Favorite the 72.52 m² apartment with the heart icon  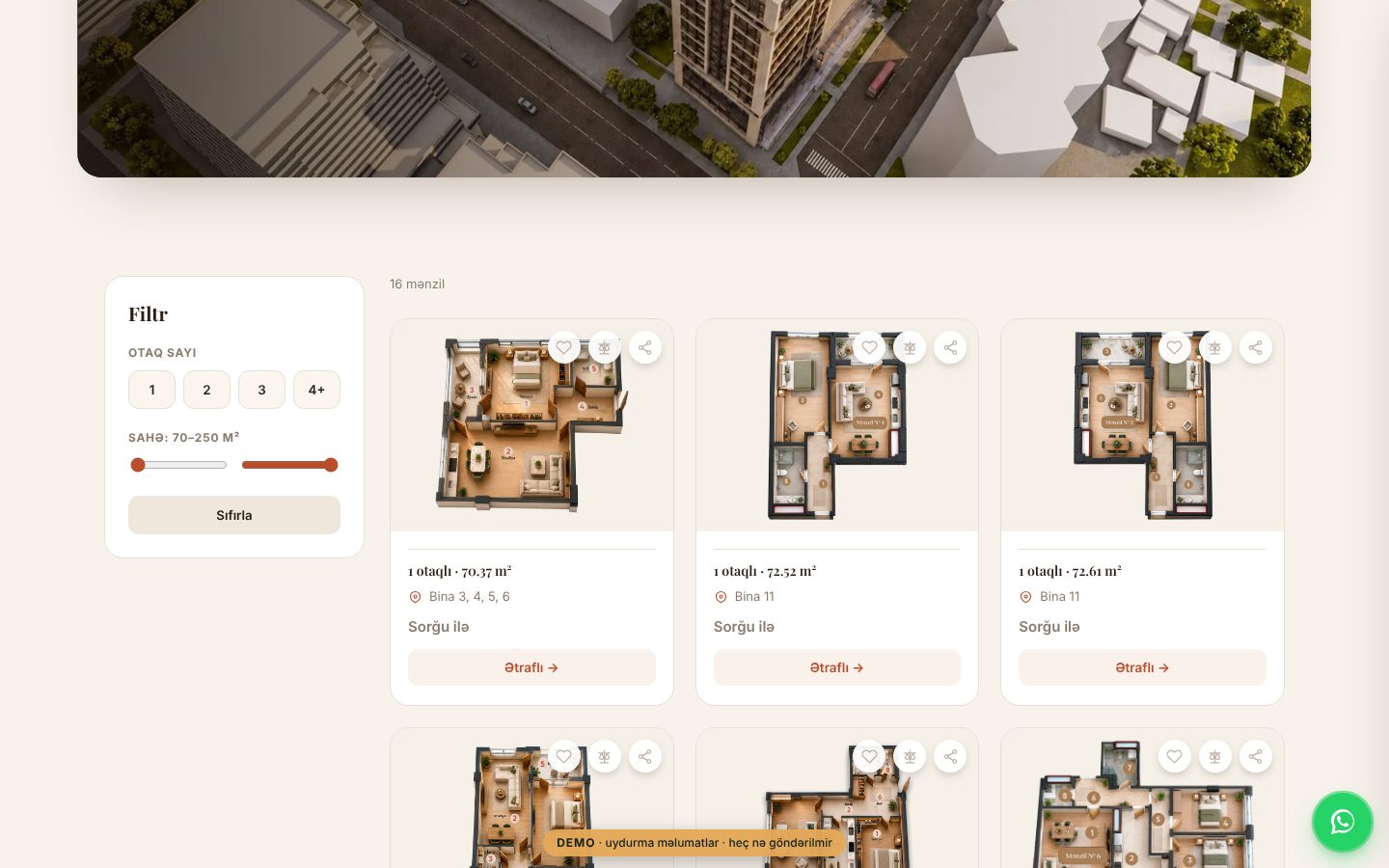[x=869, y=347]
